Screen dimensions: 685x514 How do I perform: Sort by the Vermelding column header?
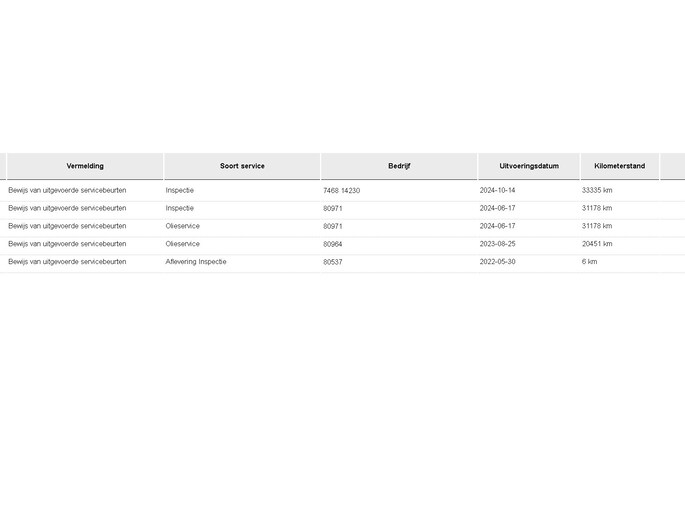85,166
